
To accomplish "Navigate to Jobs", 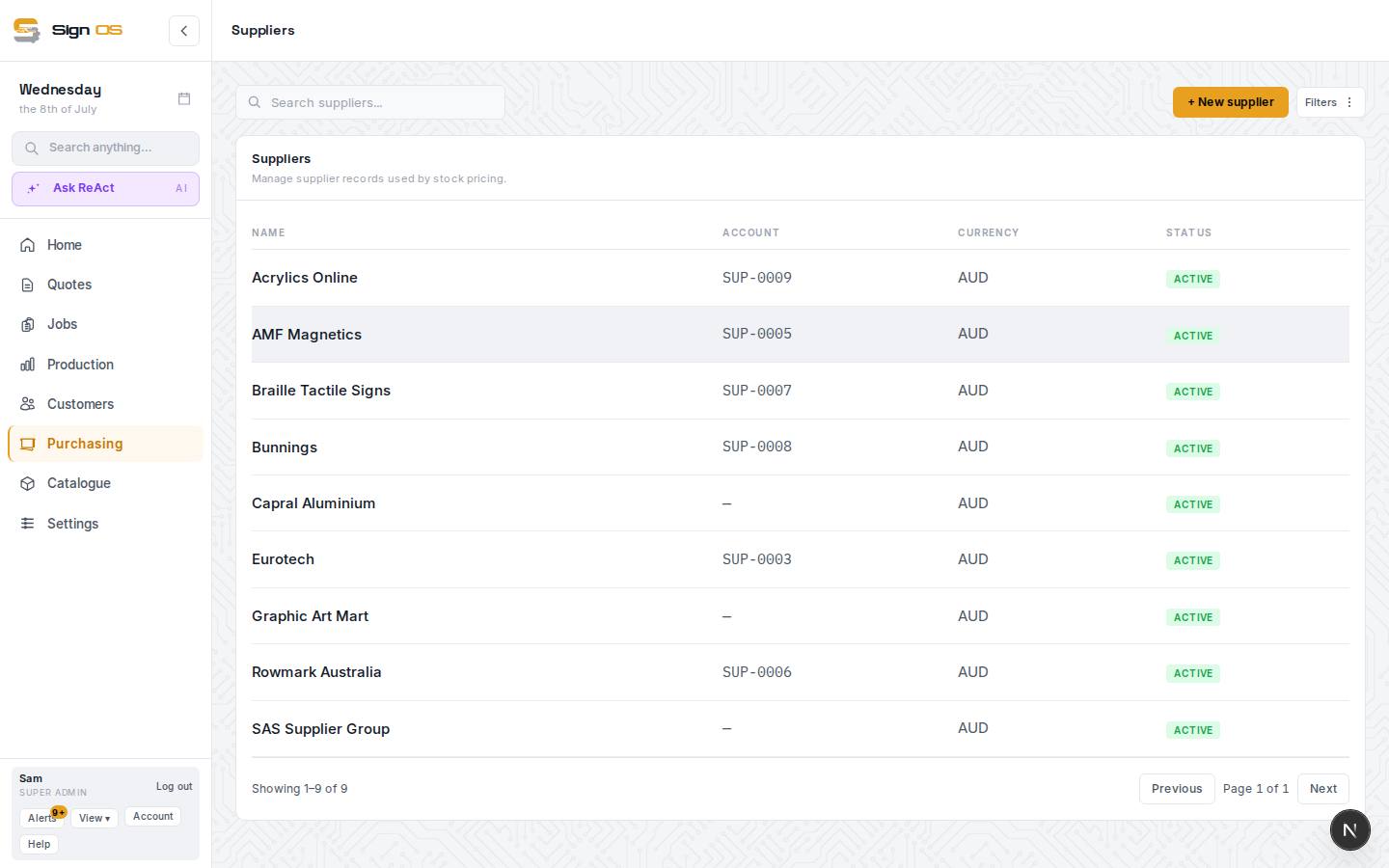I will point(106,324).
